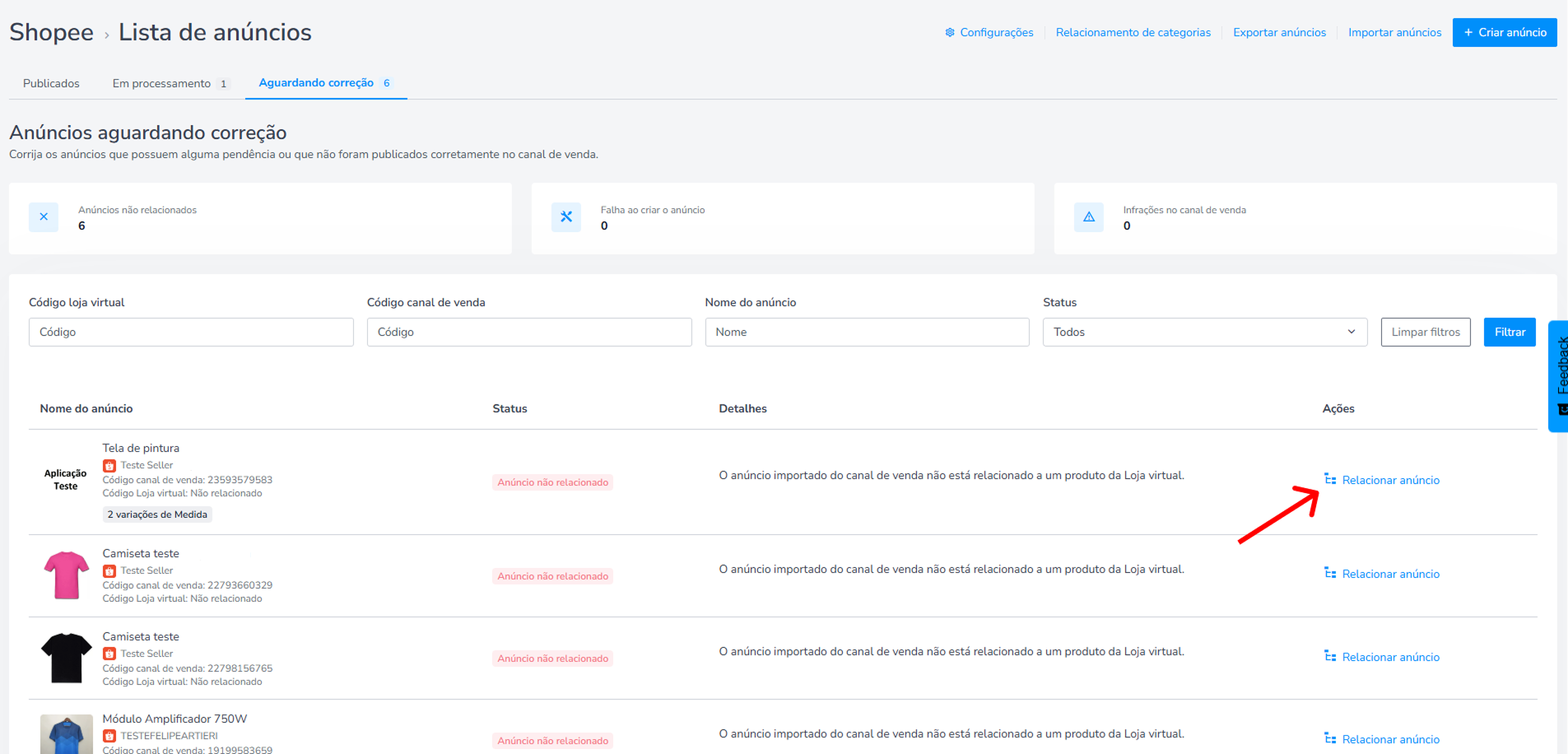The width and height of the screenshot is (1568, 754).
Task: Click Módulo Amplificador 750W title
Action: point(174,719)
